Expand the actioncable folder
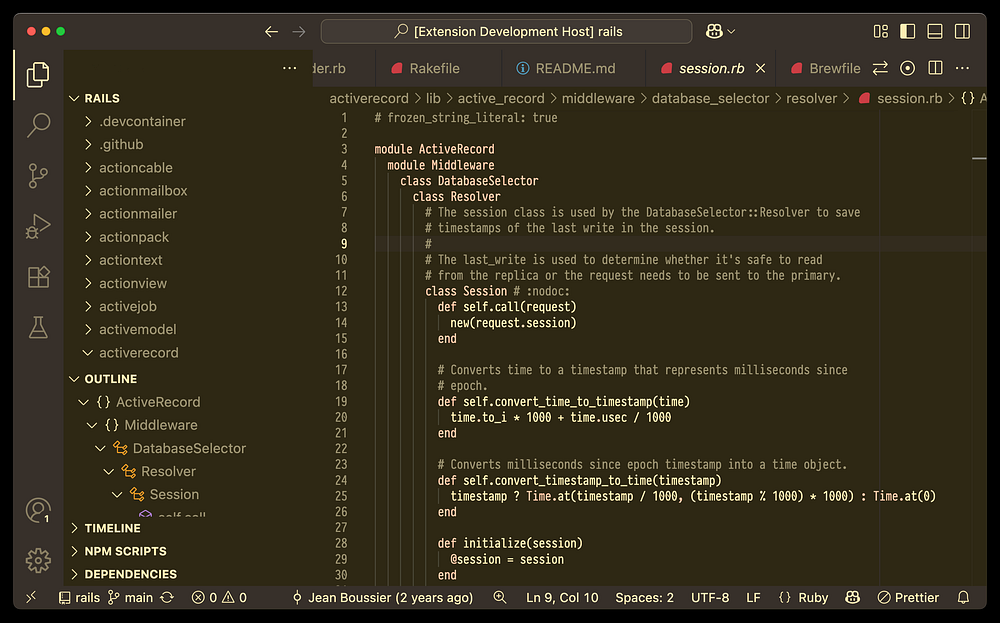1000x623 pixels. pyautogui.click(x=135, y=168)
